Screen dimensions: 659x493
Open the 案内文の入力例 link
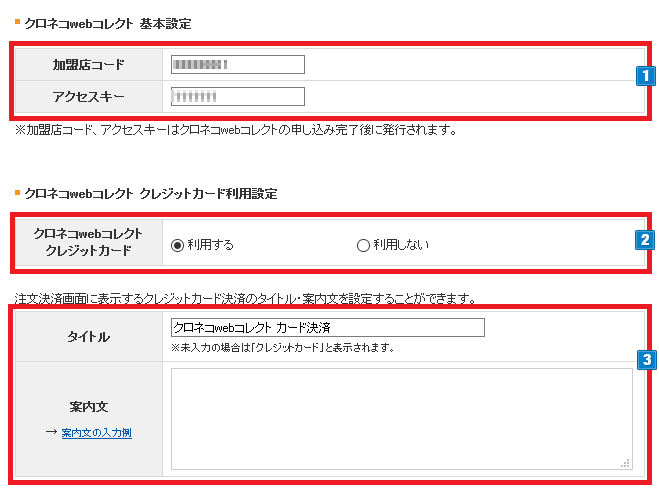pos(97,432)
